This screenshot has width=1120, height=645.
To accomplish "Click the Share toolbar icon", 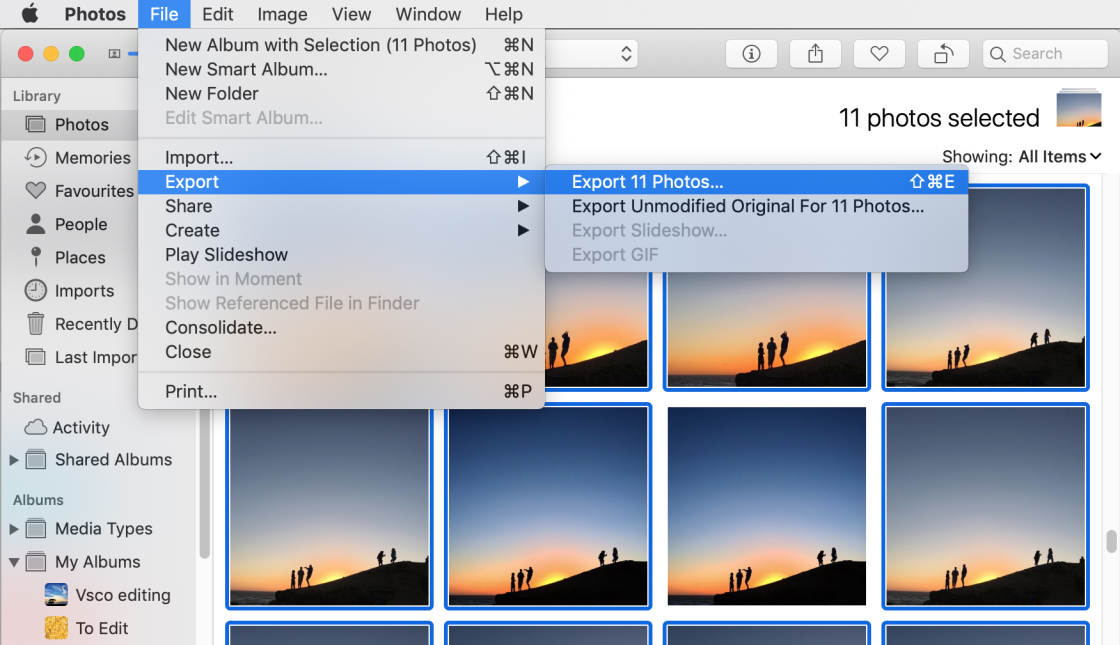I will click(815, 54).
